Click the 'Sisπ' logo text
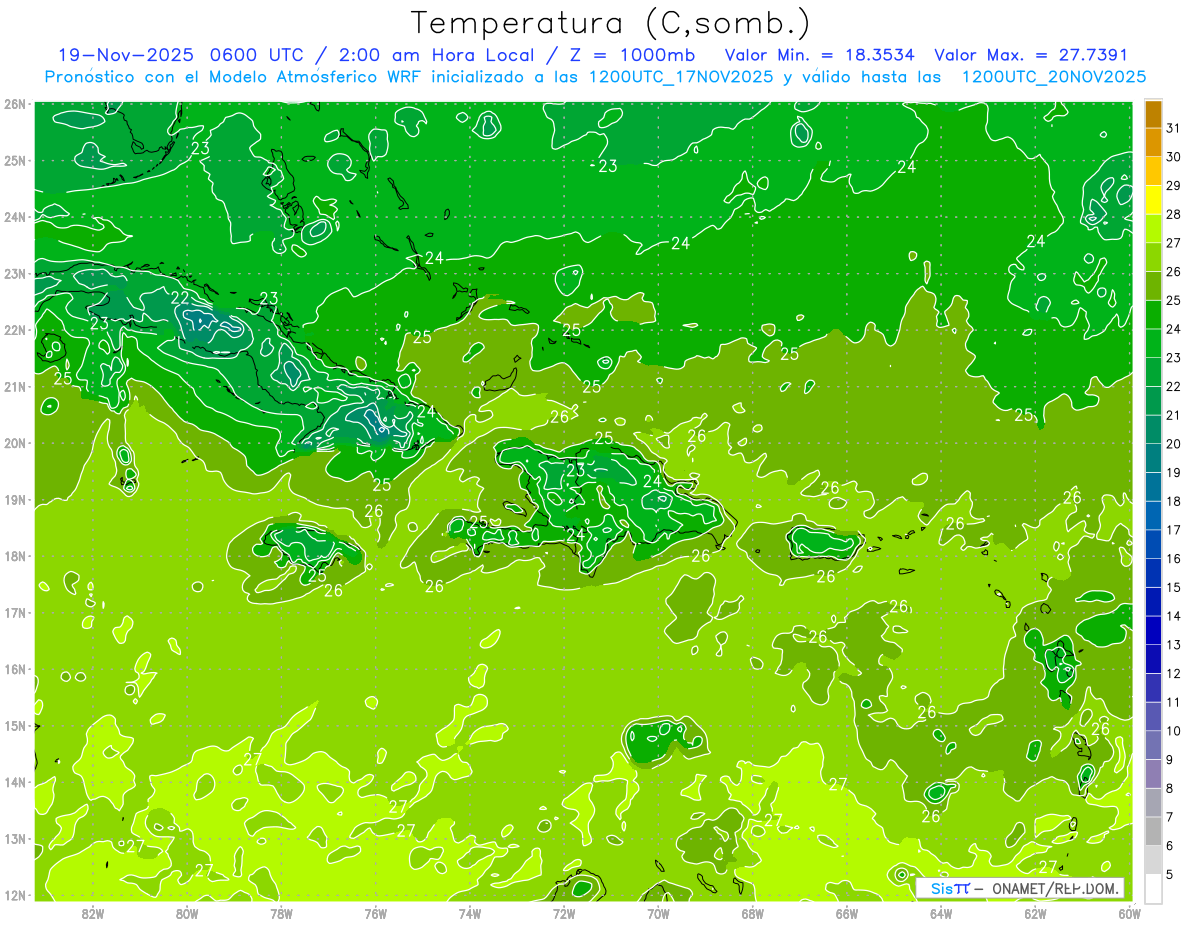The width and height of the screenshot is (1200, 927). pos(949,888)
